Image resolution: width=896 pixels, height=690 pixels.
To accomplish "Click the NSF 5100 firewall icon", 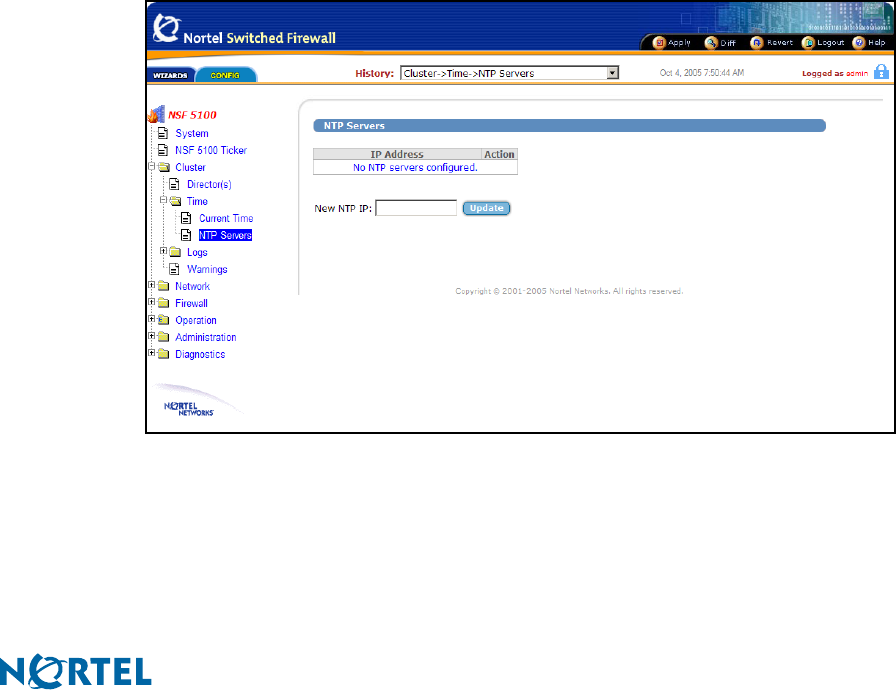I will pos(157,114).
